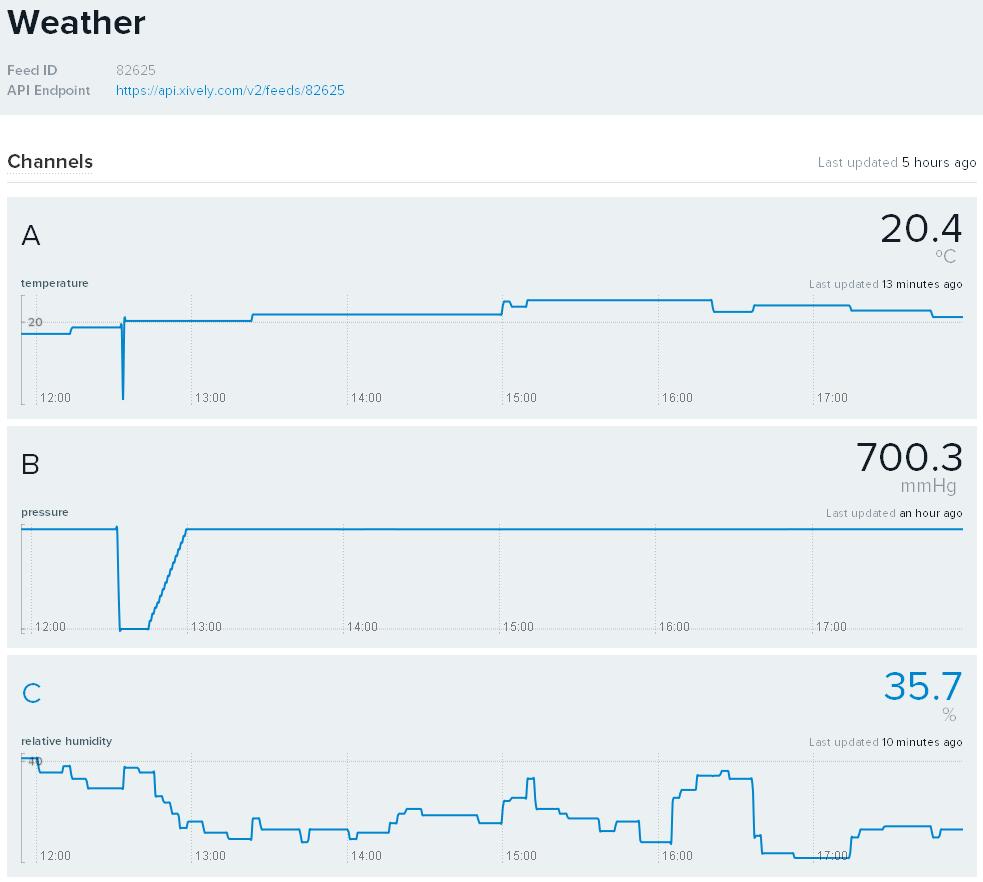Image resolution: width=983 pixels, height=882 pixels.
Task: Click the 20.4 temperature value
Action: click(921, 229)
